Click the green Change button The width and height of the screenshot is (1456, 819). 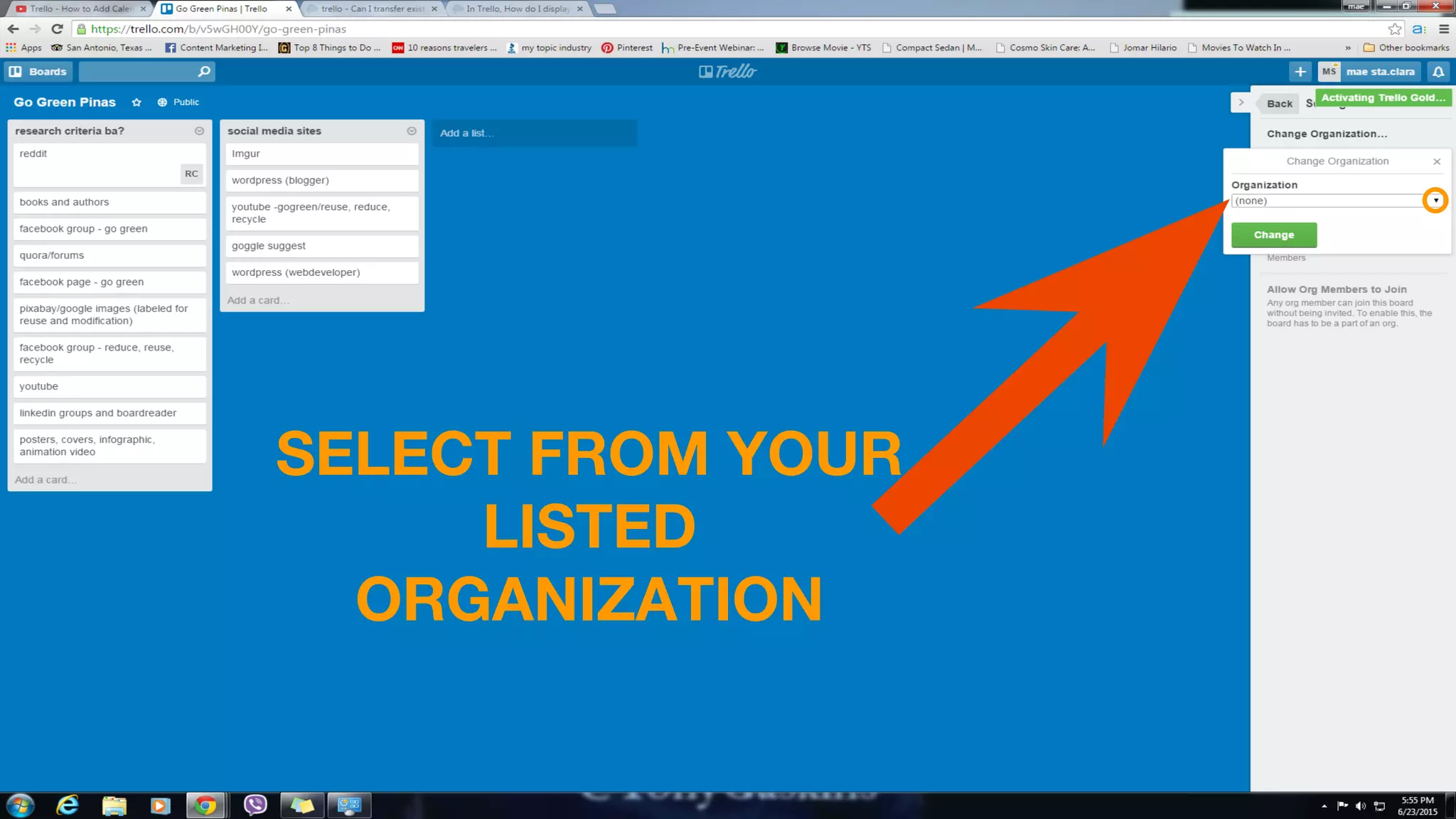click(x=1274, y=235)
